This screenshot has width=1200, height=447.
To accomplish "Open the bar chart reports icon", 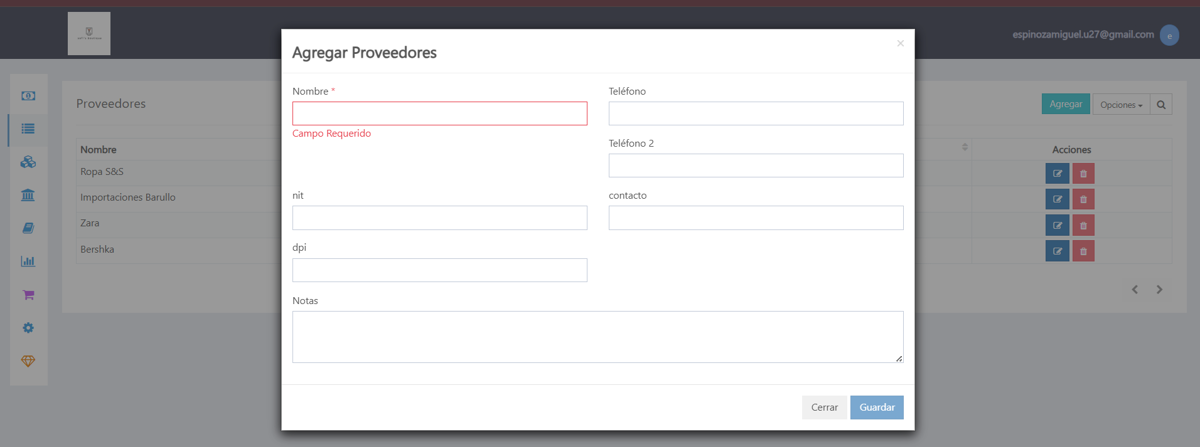I will click(28, 261).
